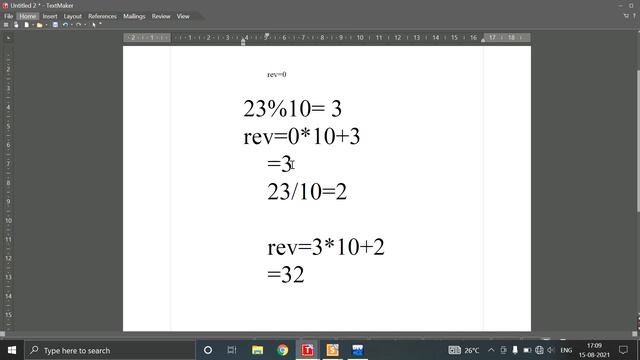Click the text line 'rev=0'

(x=277, y=74)
